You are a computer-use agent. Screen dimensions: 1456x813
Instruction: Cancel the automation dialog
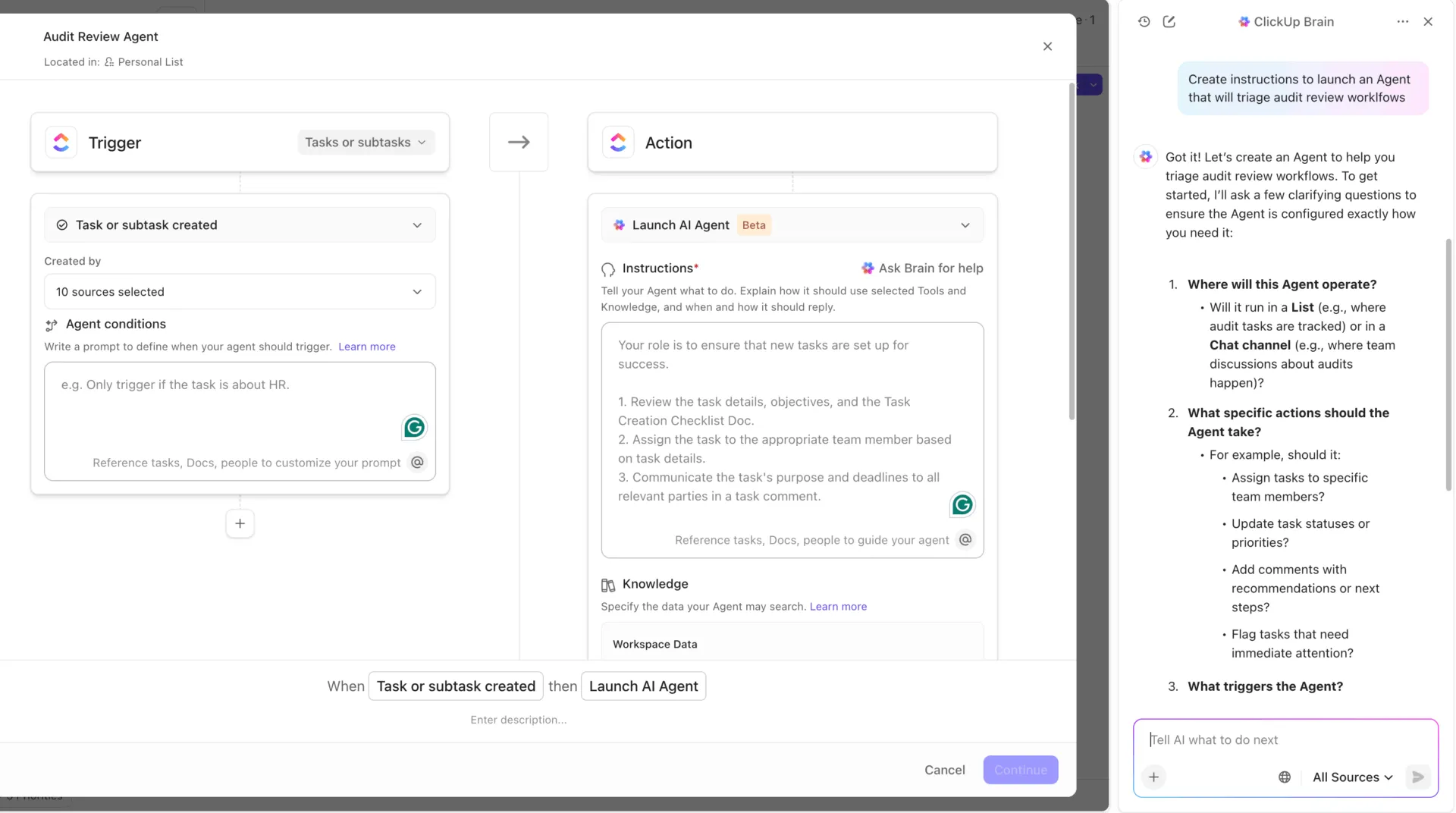tap(944, 770)
